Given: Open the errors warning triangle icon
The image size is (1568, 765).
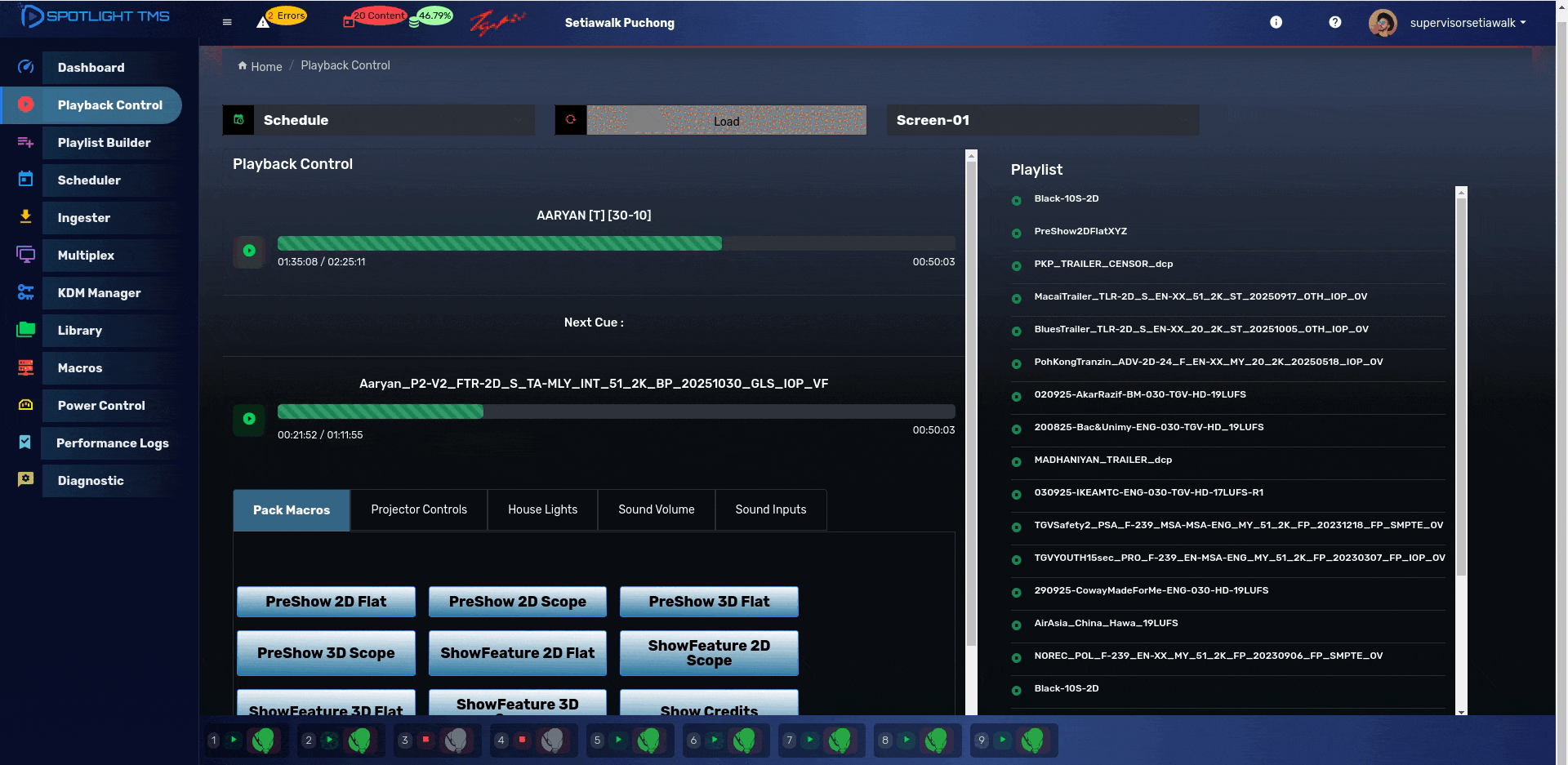Looking at the screenshot, I should pos(263,22).
